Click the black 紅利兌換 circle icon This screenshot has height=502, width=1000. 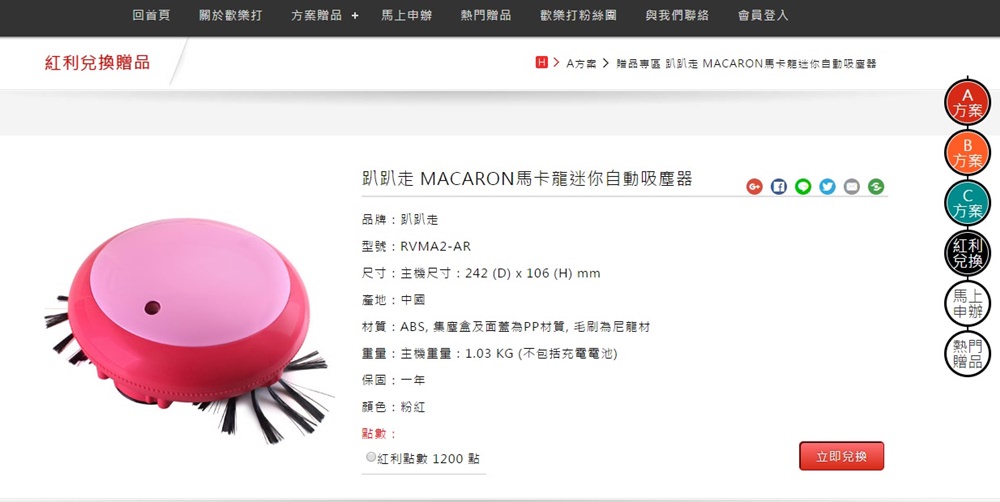pos(967,253)
